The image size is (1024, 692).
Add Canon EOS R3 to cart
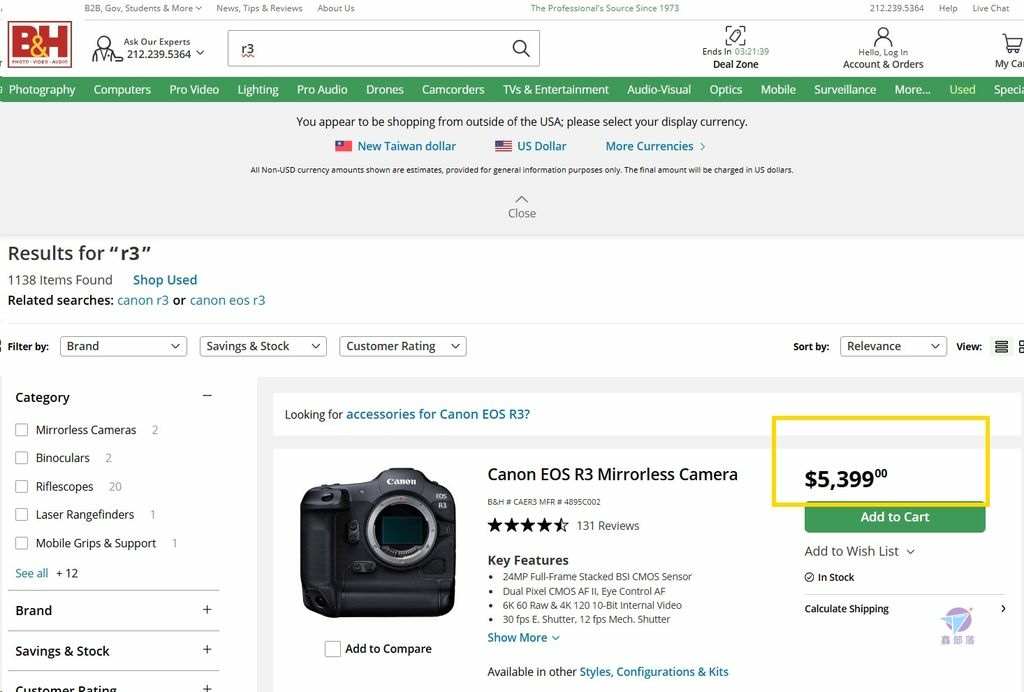(895, 517)
